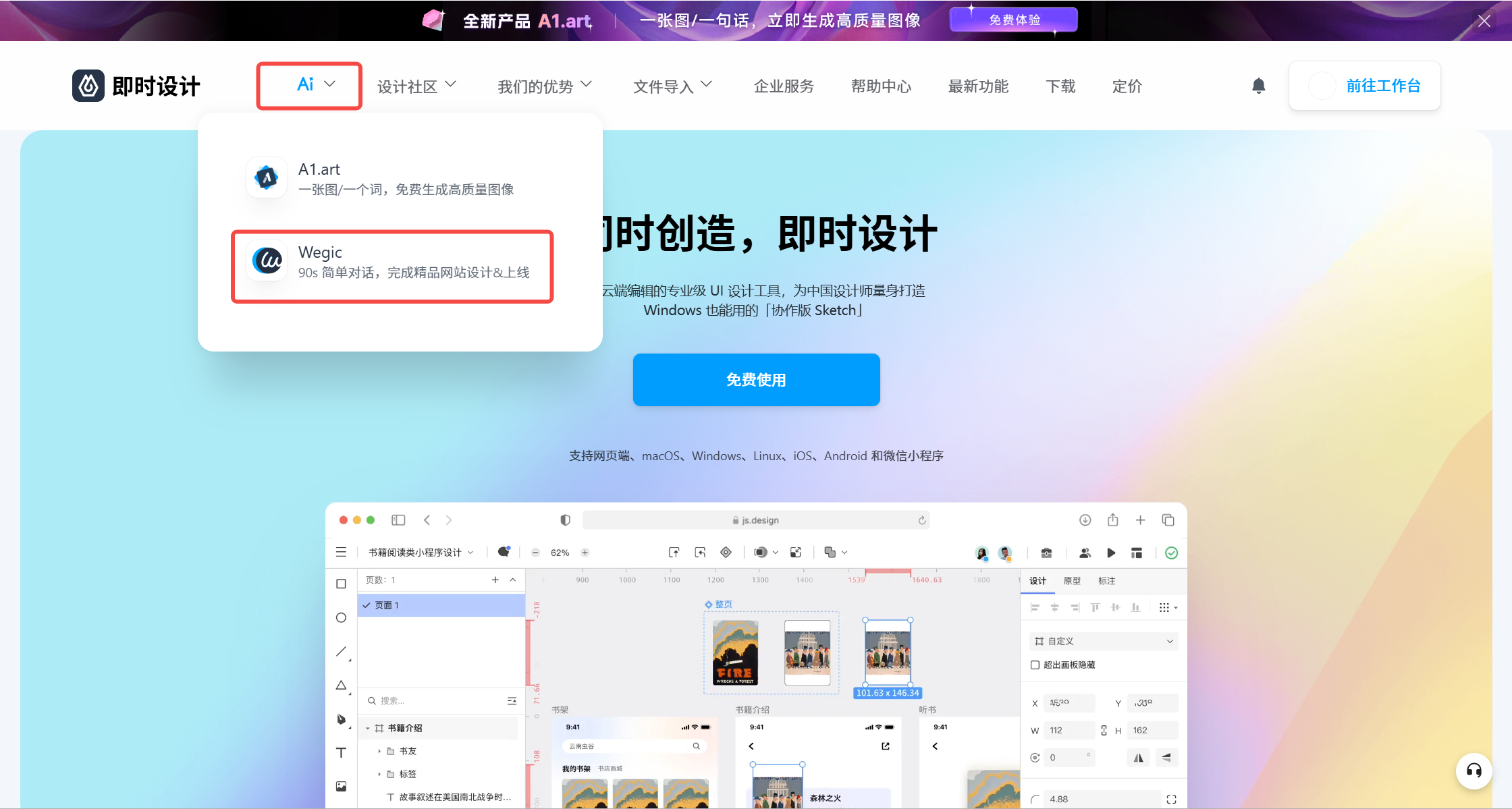This screenshot has height=809, width=1512.
Task: Click the vertical flip icon
Action: tap(1167, 758)
